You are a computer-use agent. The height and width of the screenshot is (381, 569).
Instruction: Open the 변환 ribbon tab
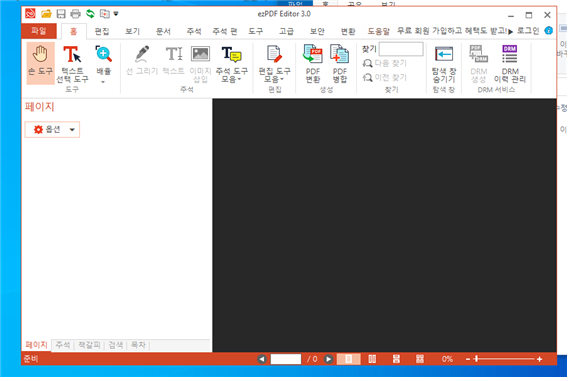click(348, 32)
